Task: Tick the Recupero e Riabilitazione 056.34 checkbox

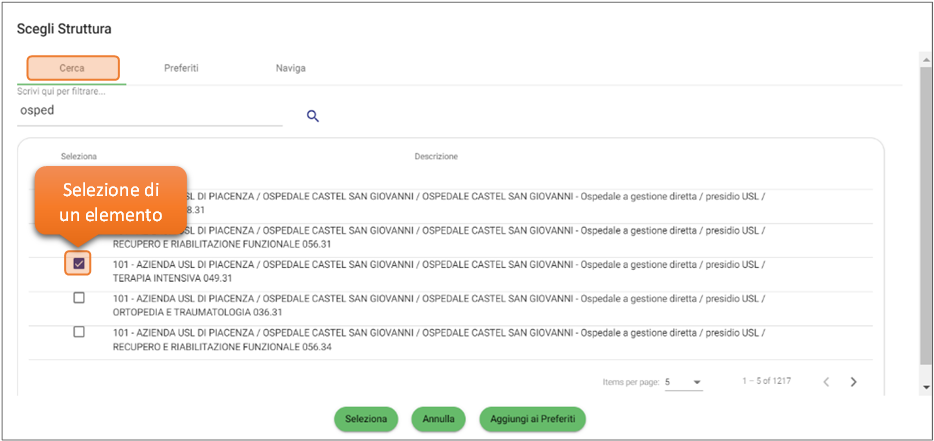Action: coord(79,332)
